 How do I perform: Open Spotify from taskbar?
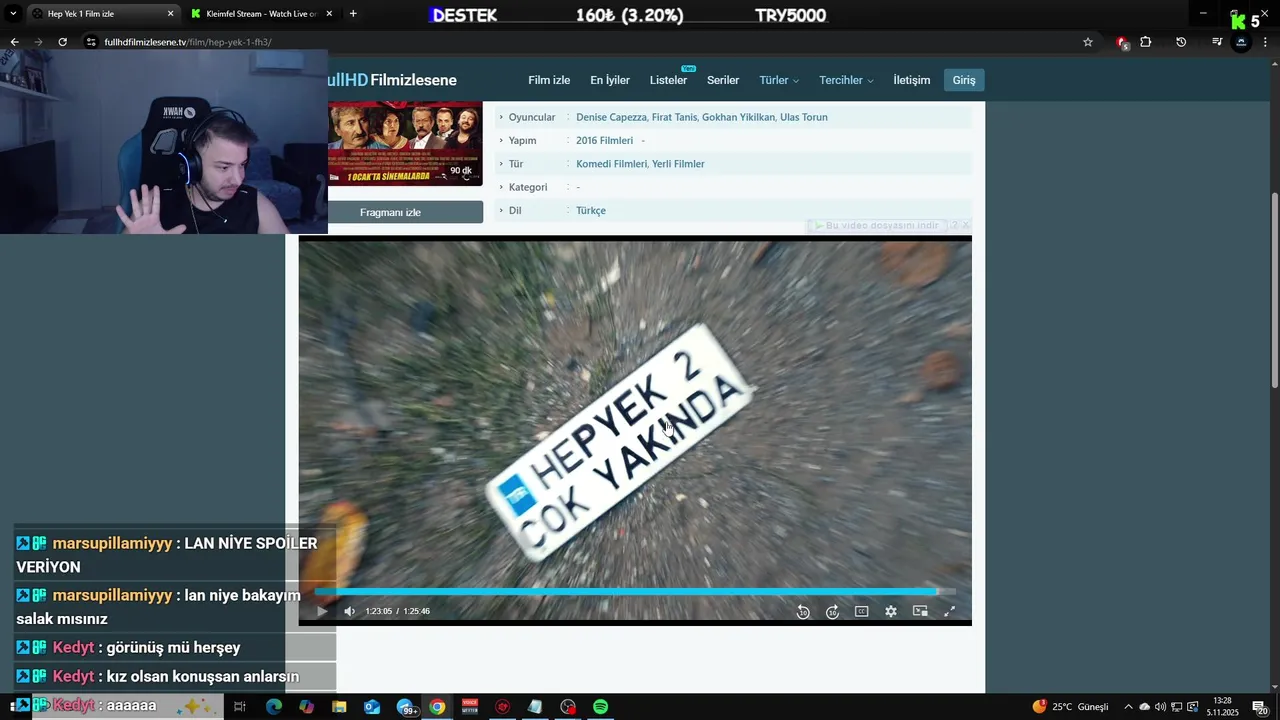600,707
